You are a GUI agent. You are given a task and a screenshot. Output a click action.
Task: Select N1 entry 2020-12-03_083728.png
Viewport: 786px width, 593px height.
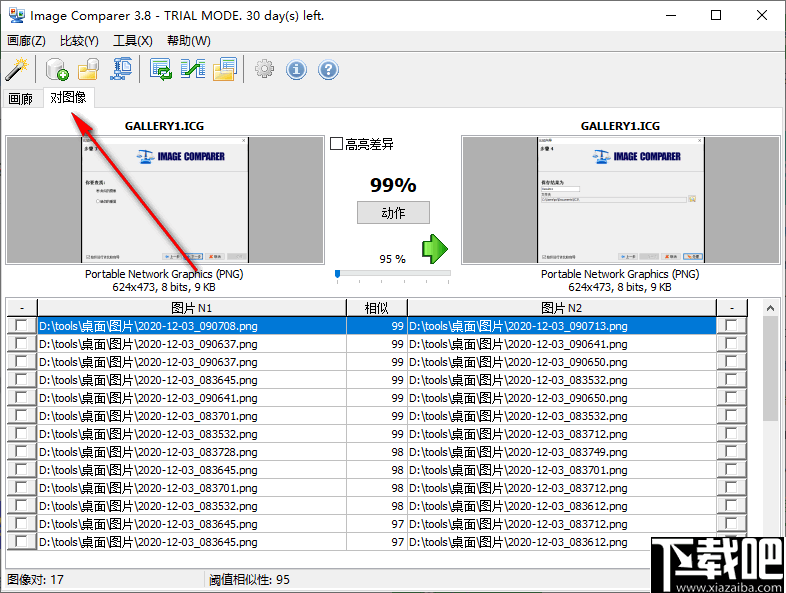[x=191, y=452]
